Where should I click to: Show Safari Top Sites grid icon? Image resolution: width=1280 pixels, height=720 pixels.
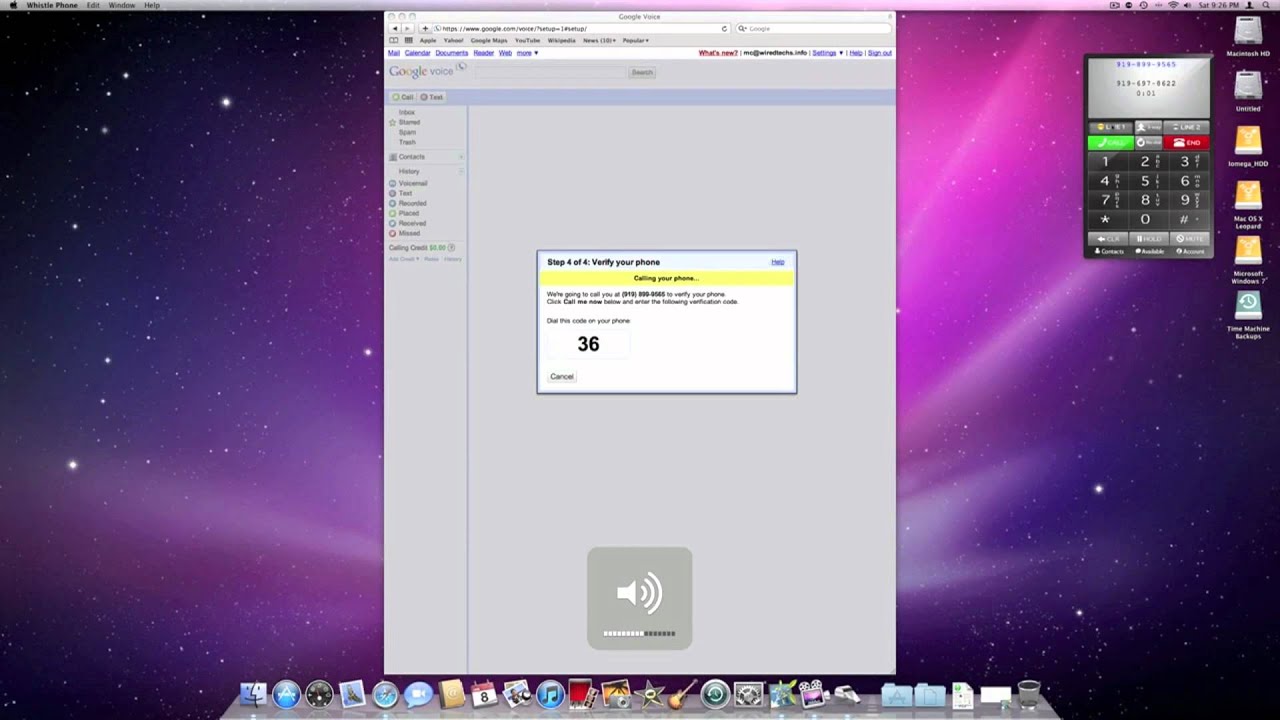click(x=408, y=40)
